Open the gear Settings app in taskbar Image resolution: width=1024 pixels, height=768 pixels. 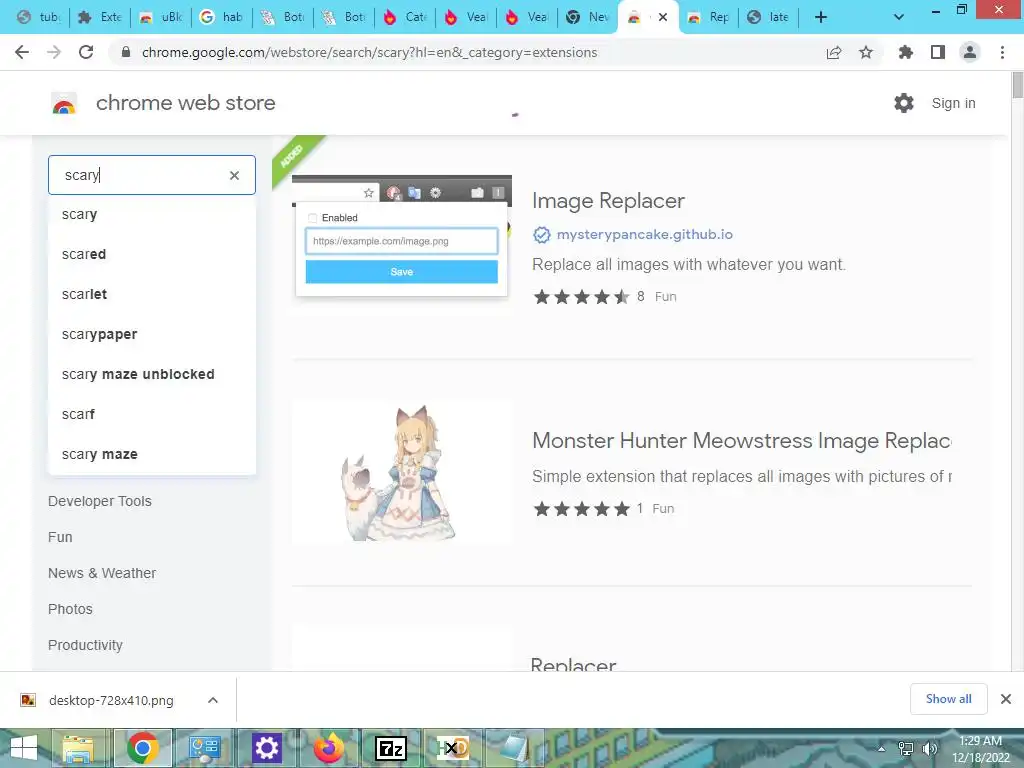click(x=266, y=748)
